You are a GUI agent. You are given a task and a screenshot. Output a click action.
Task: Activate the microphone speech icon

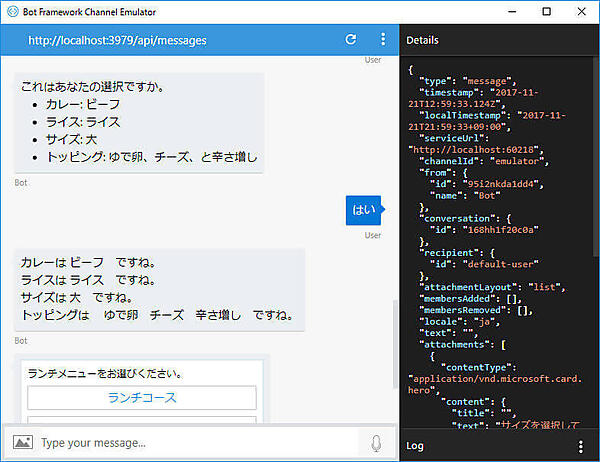click(x=376, y=442)
